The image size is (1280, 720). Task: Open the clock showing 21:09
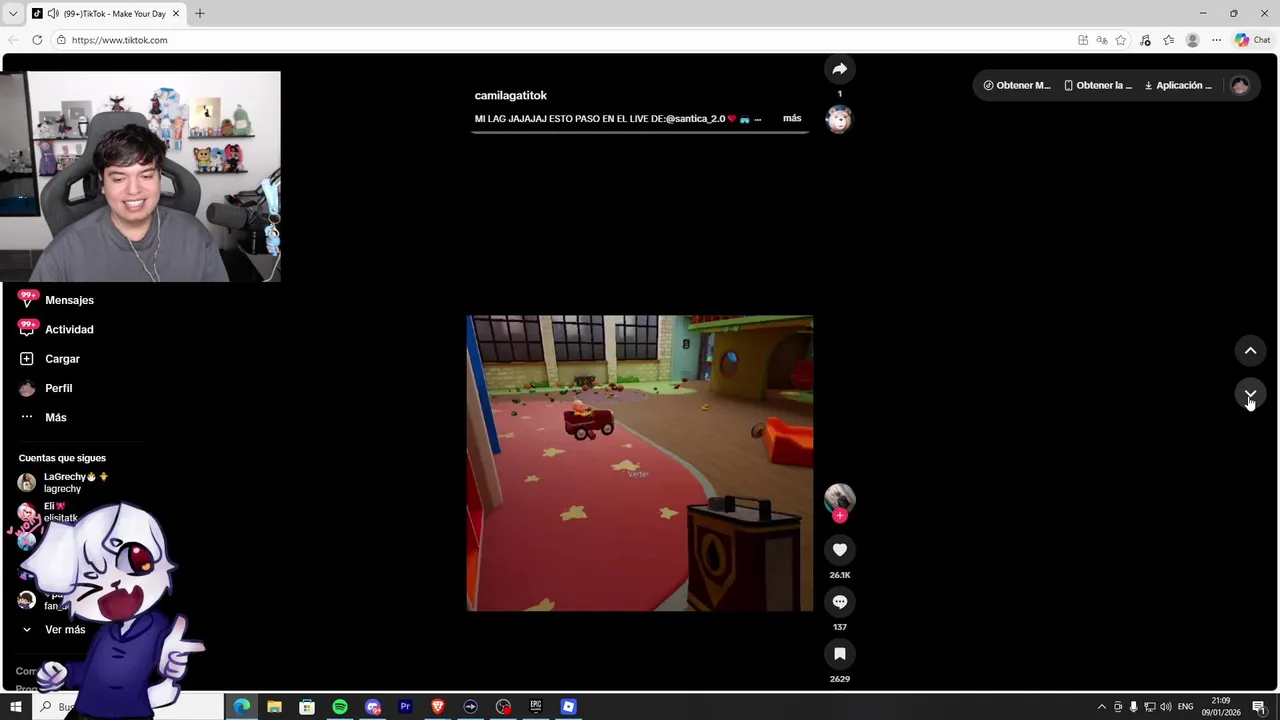click(x=1221, y=707)
